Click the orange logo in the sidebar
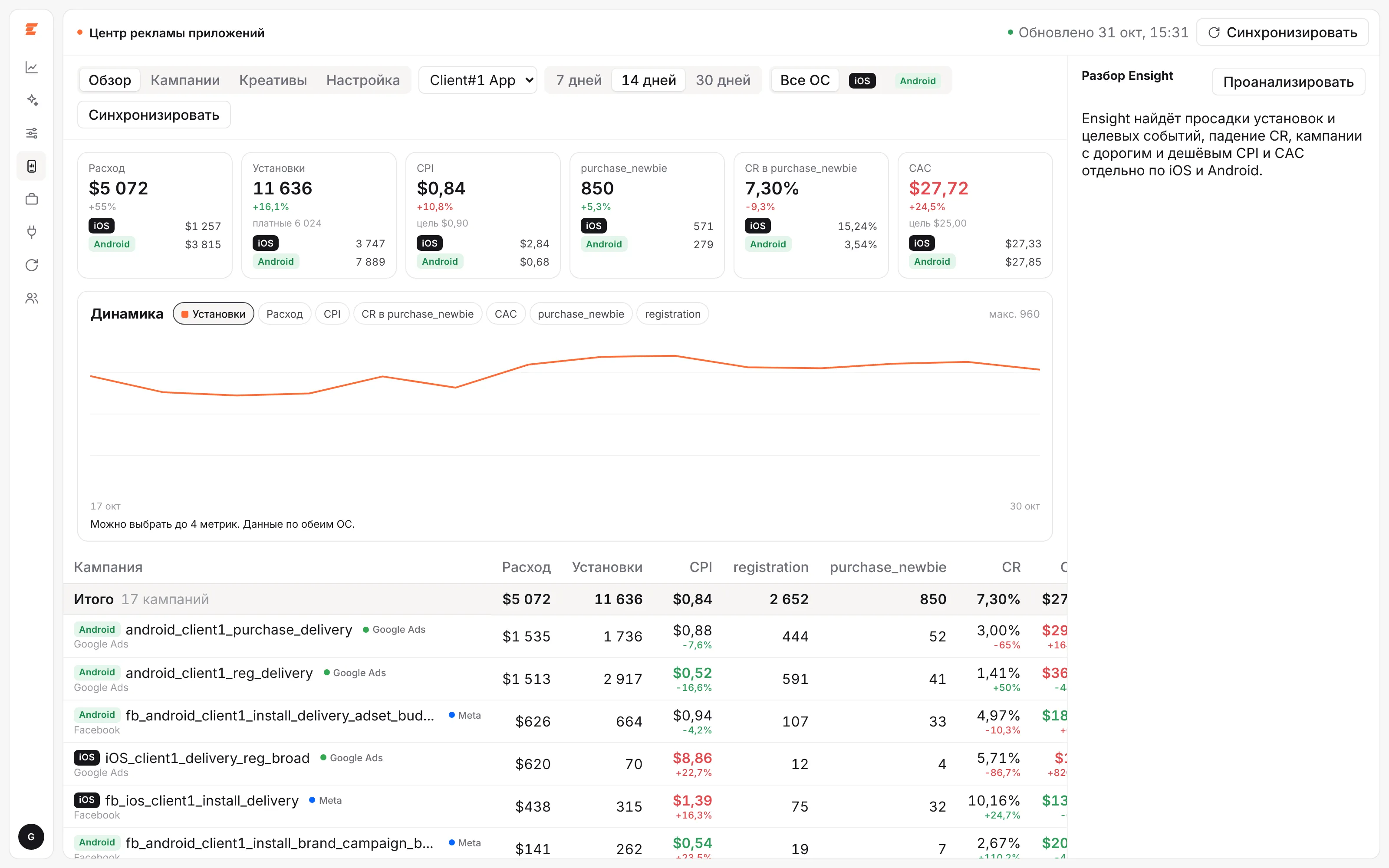 tap(32, 29)
